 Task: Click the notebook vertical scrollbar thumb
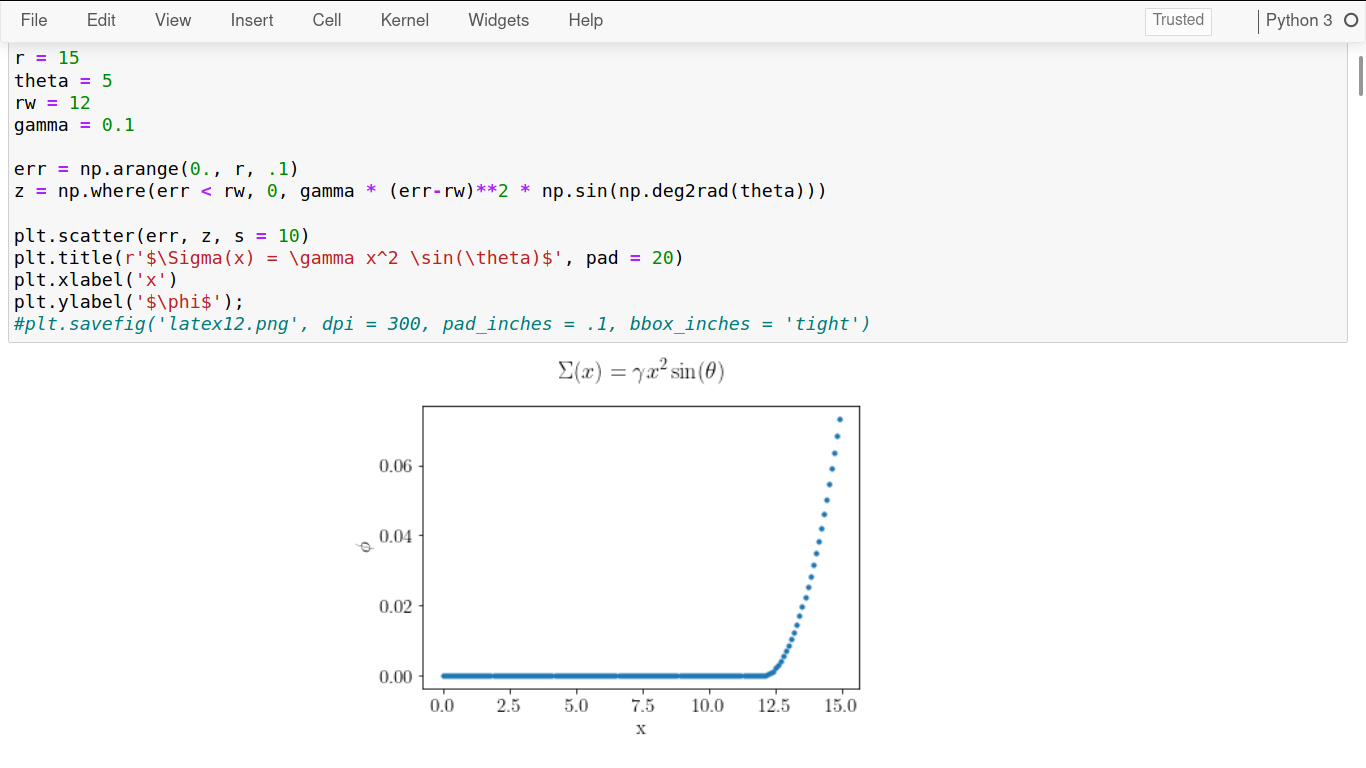coord(1360,76)
